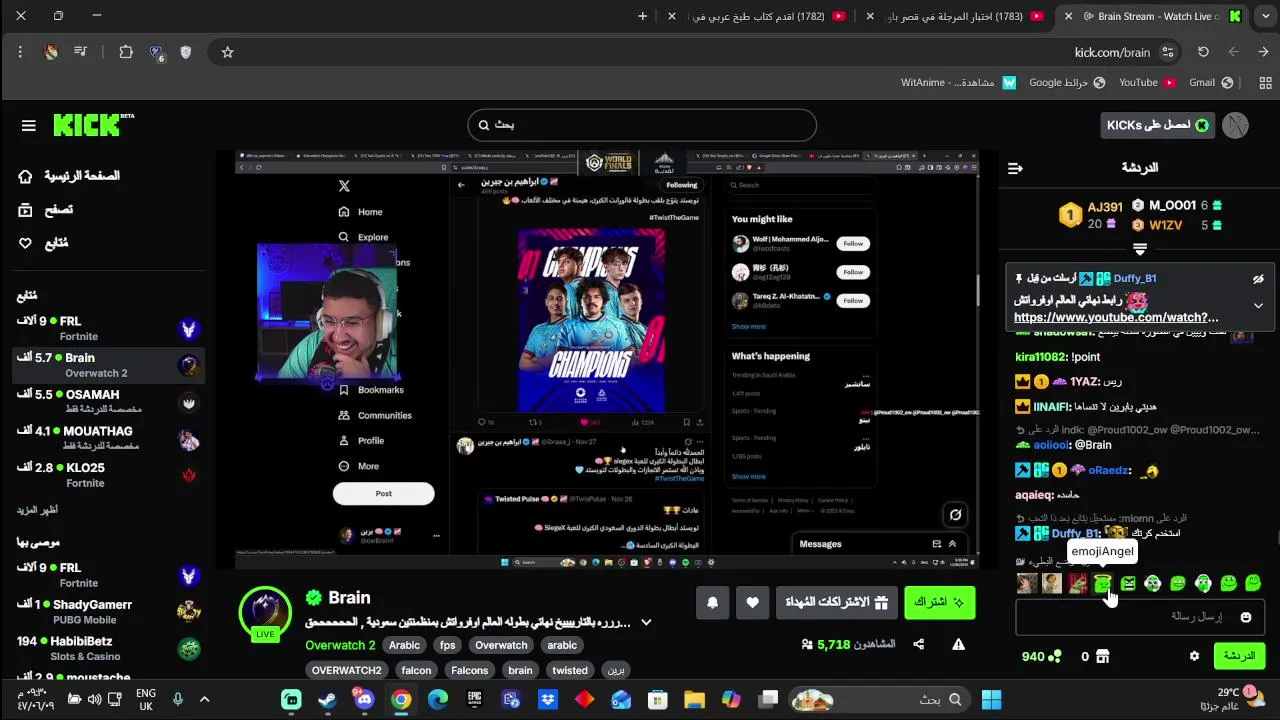Open the Following (مُتابع) sidebar item
1280x720 pixels.
click(44, 244)
